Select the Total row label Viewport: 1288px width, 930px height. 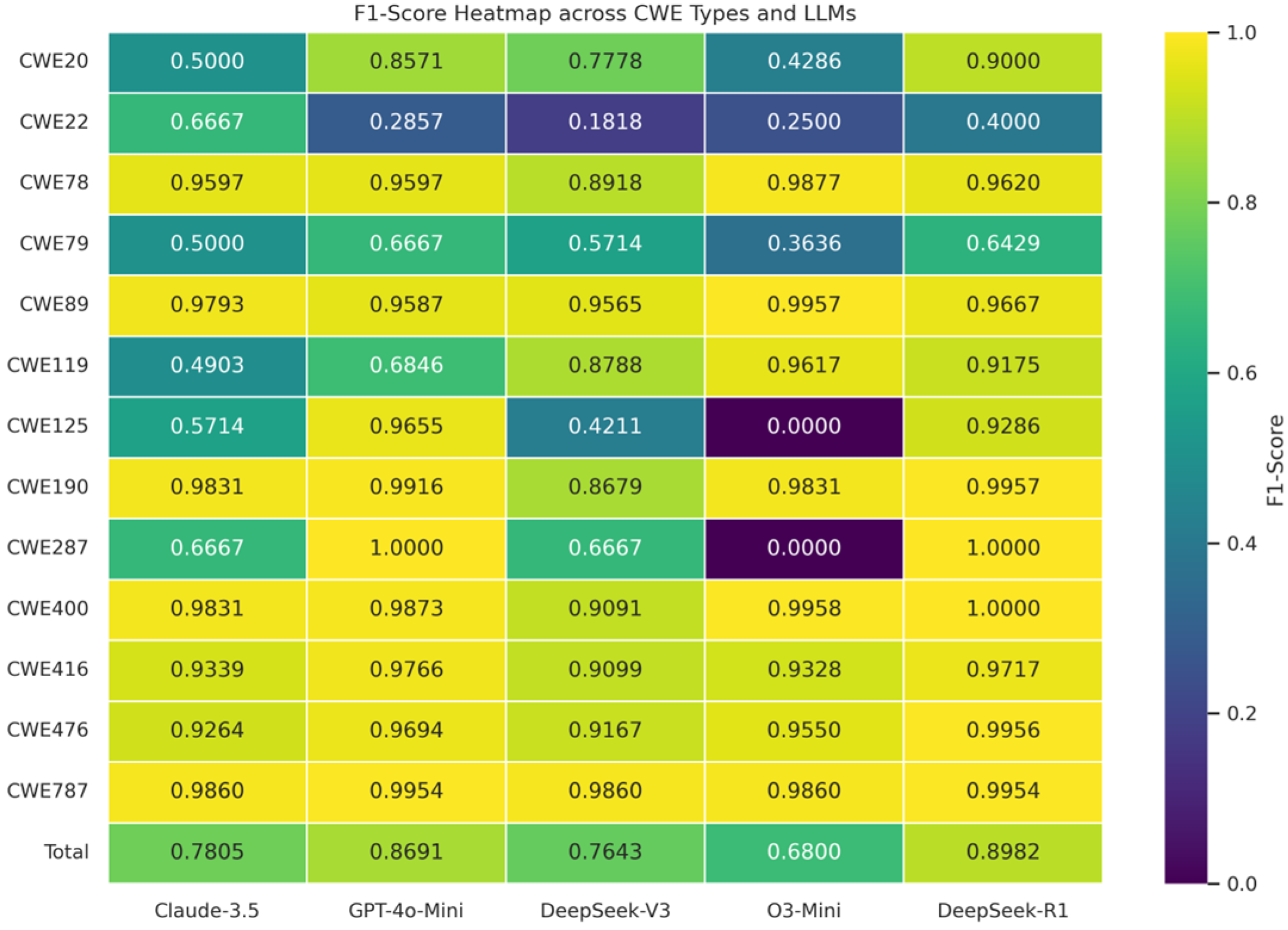[x=66, y=851]
